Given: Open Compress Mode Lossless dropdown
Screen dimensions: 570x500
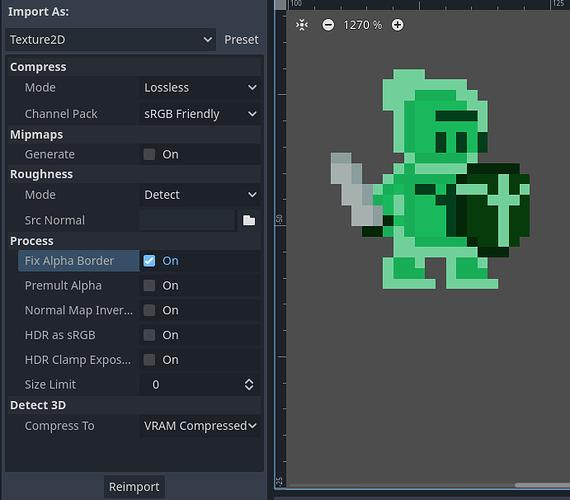Looking at the screenshot, I should pos(200,88).
